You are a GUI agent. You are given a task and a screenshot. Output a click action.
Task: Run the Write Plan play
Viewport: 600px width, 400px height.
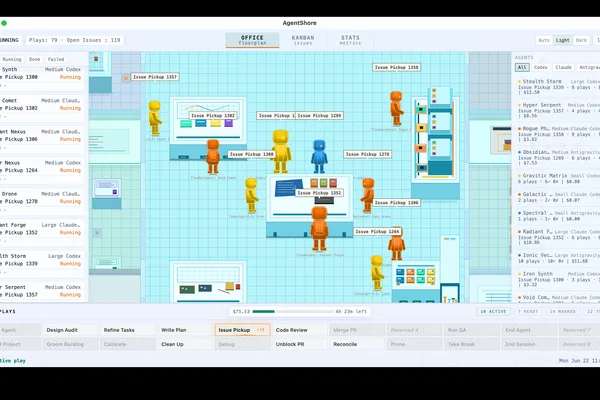click(x=185, y=330)
